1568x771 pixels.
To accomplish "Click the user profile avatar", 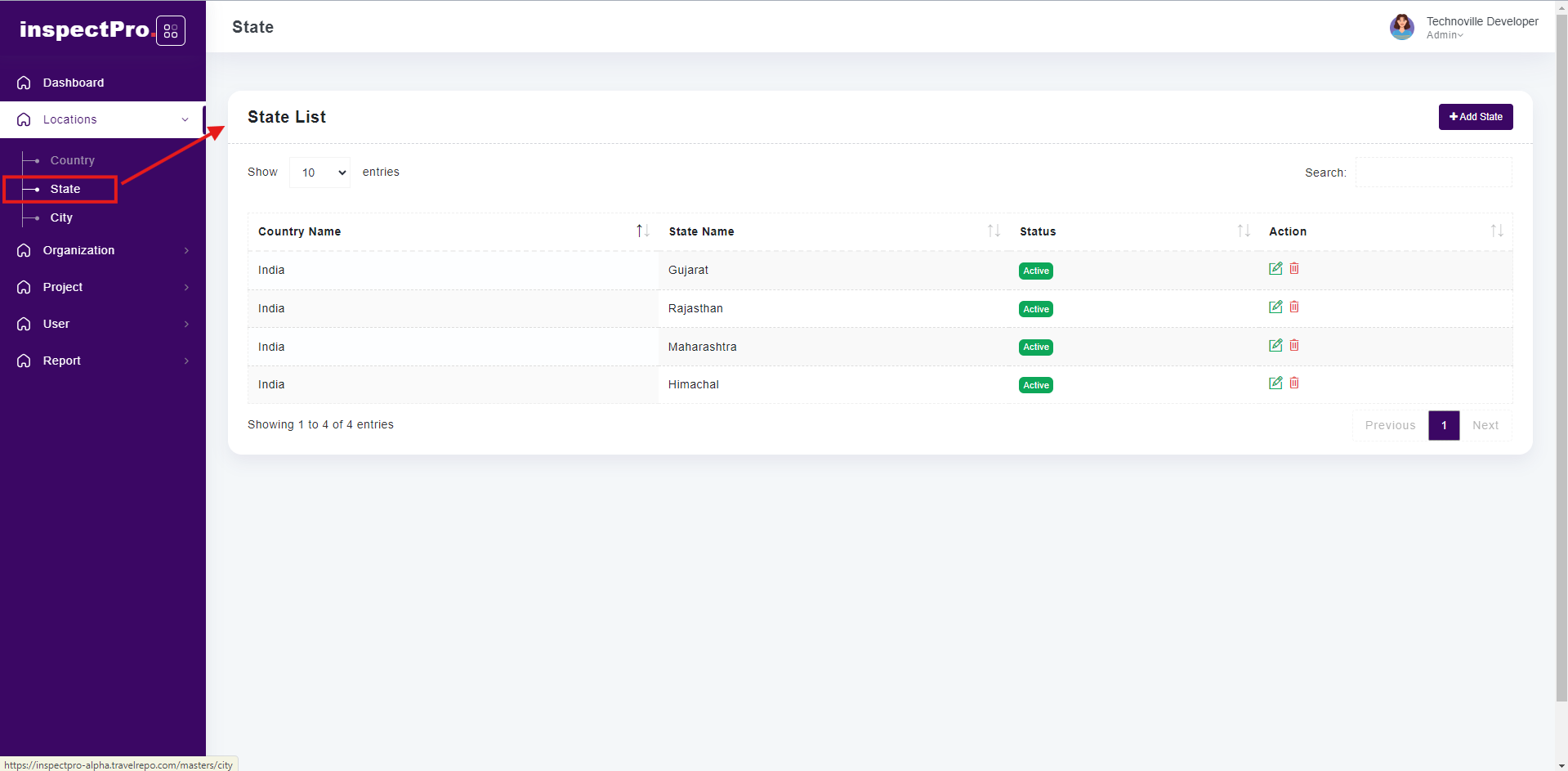I will point(1401,27).
